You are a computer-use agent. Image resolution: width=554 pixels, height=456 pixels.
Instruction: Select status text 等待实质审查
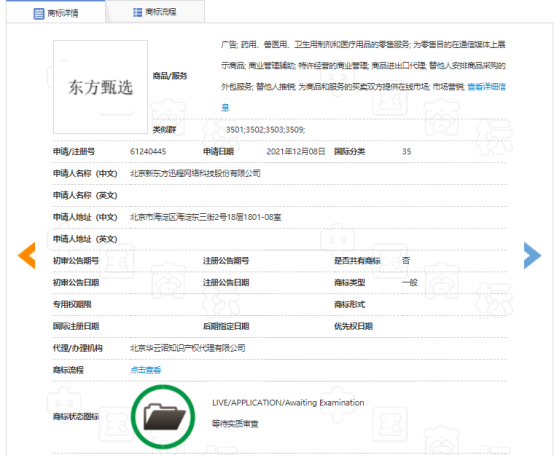(x=235, y=424)
